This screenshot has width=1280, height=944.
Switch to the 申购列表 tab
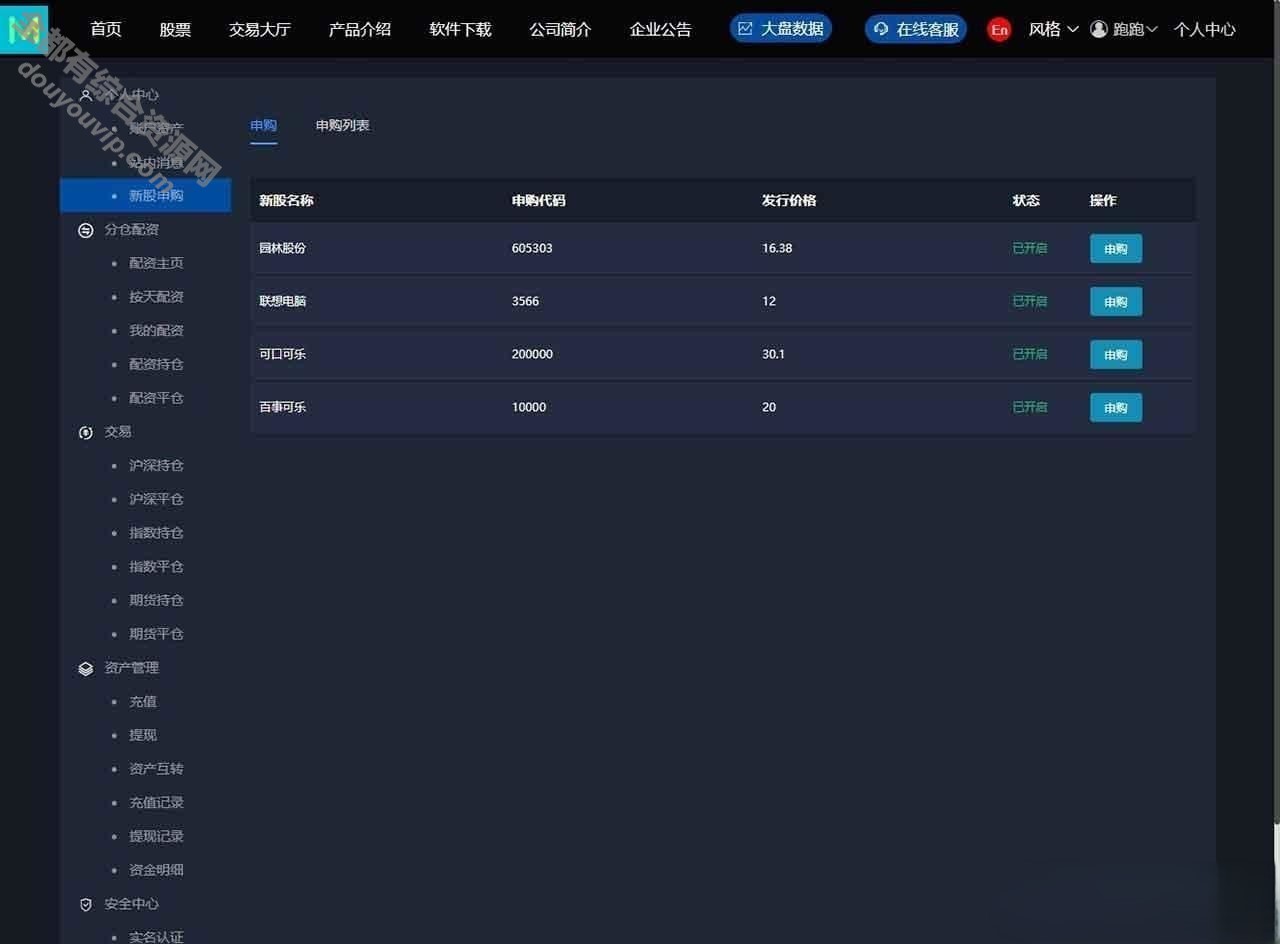(x=343, y=125)
